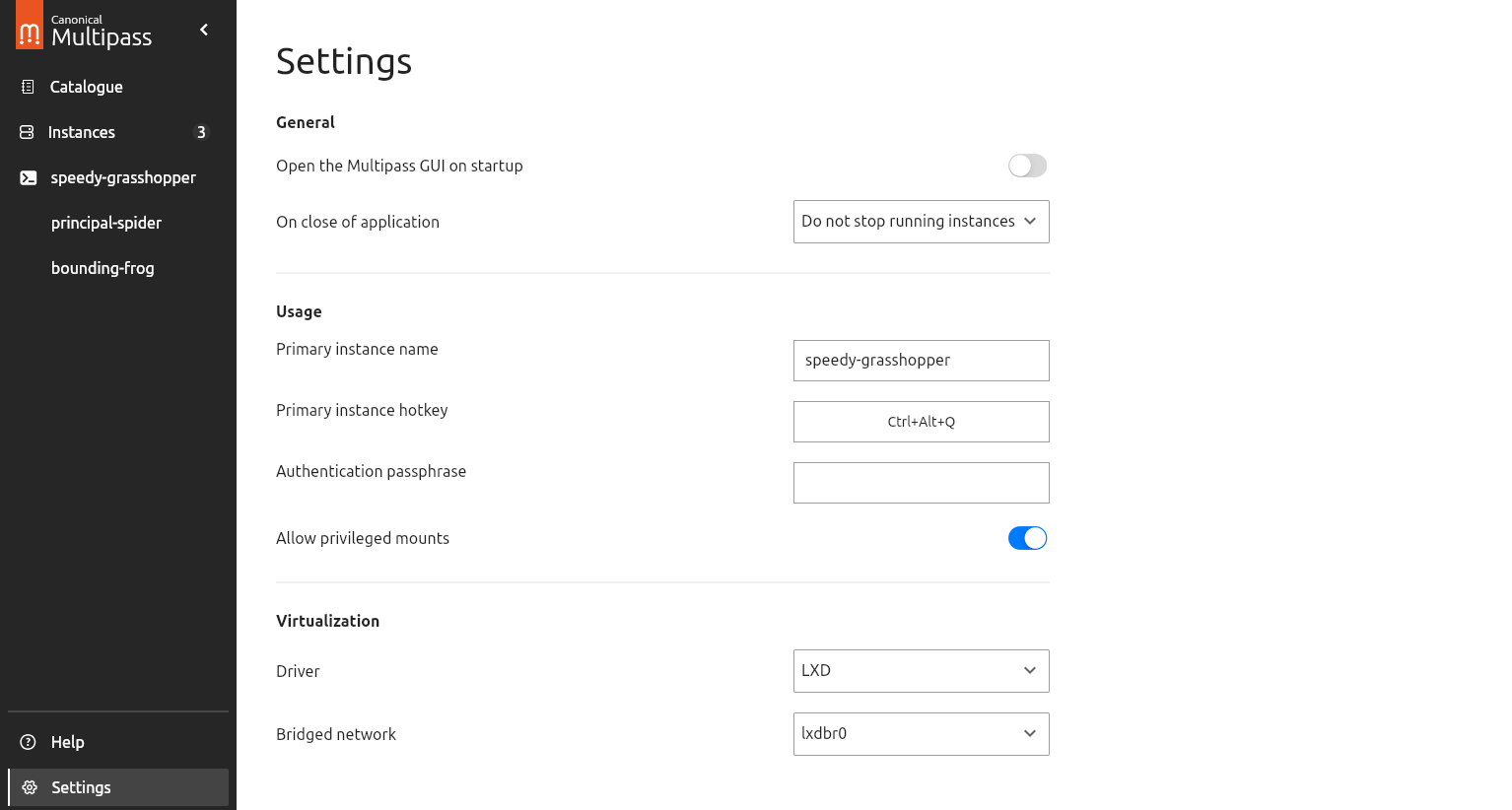Click the Instances server icon
The image size is (1512, 810).
(28, 132)
